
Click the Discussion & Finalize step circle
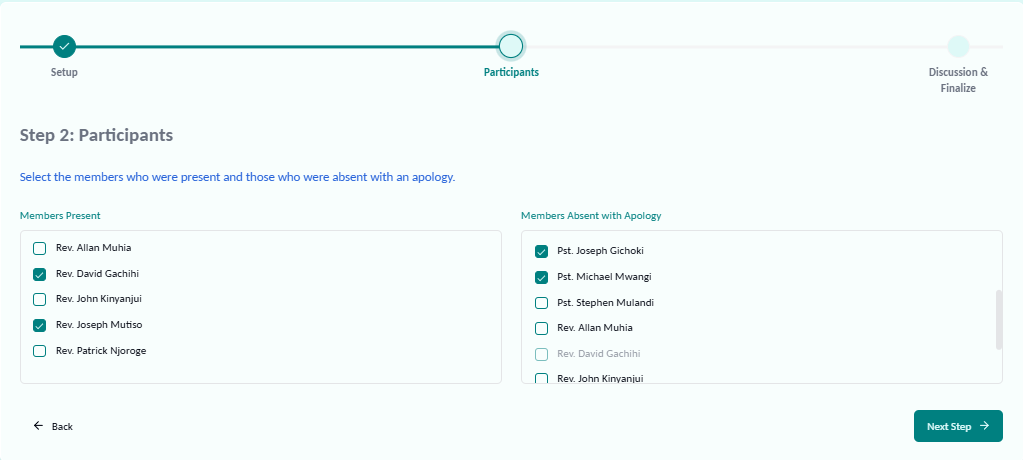coord(958,46)
